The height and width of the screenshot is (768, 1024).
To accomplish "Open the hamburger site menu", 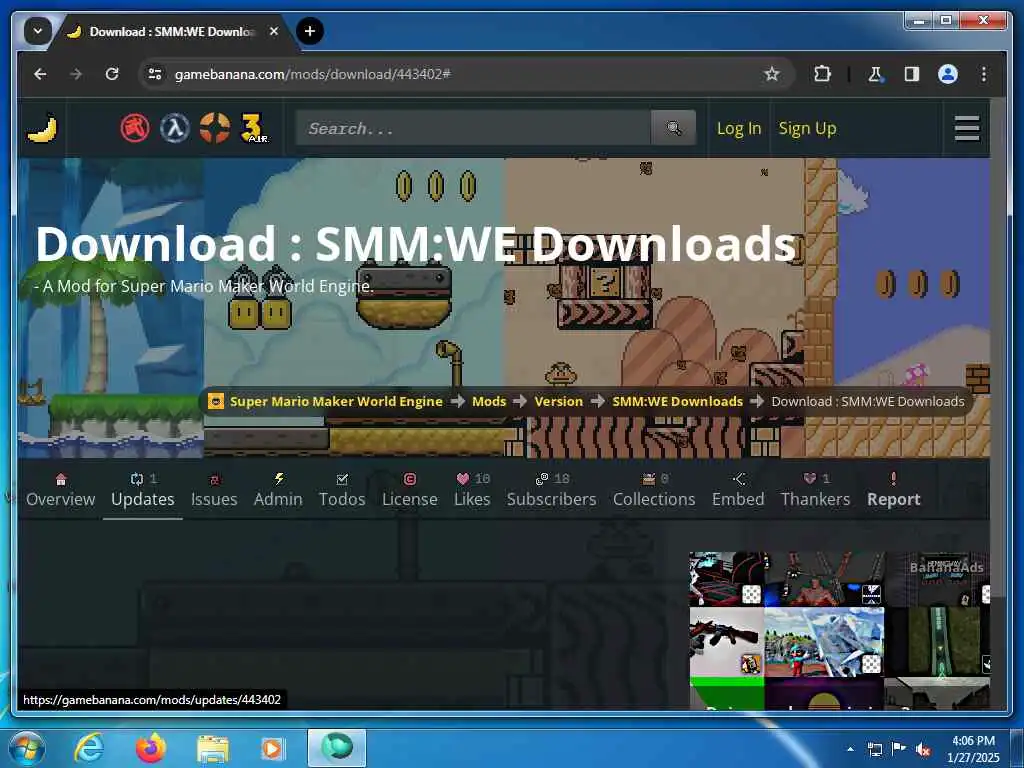I will pyautogui.click(x=967, y=128).
